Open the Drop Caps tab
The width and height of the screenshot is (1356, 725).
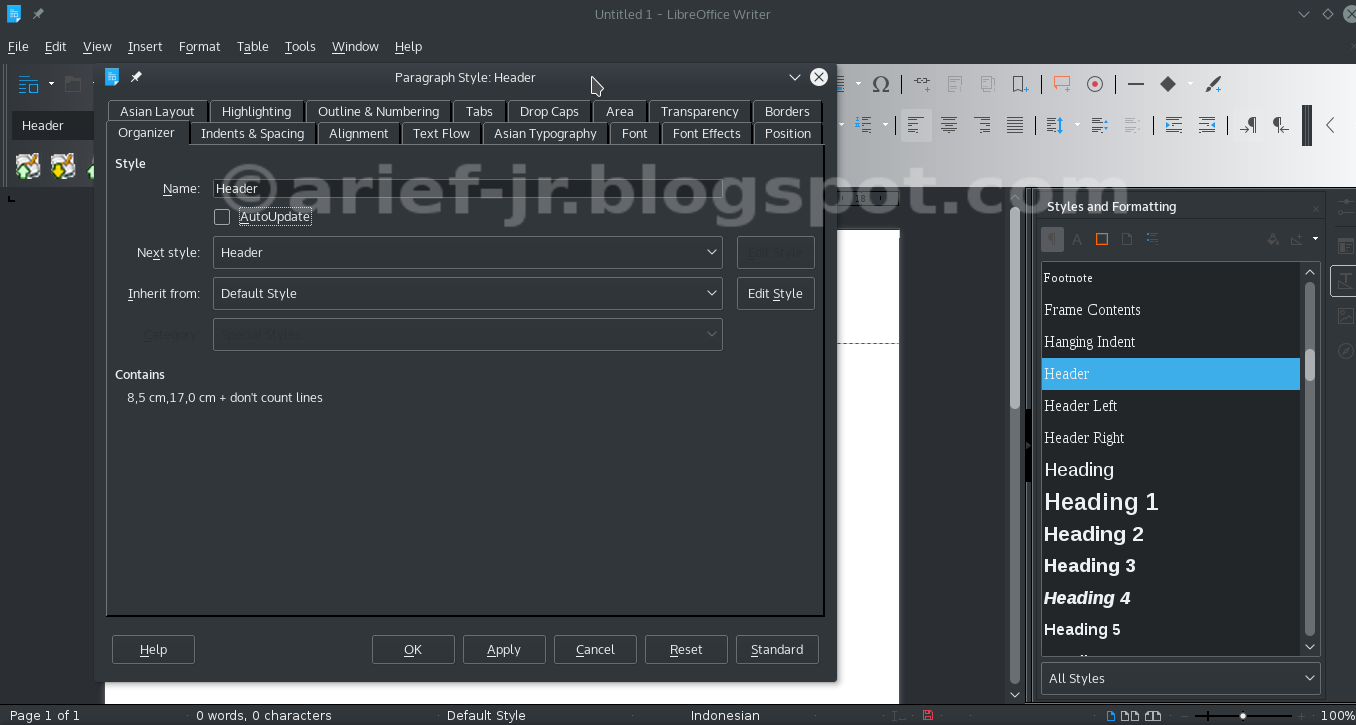[x=549, y=111]
